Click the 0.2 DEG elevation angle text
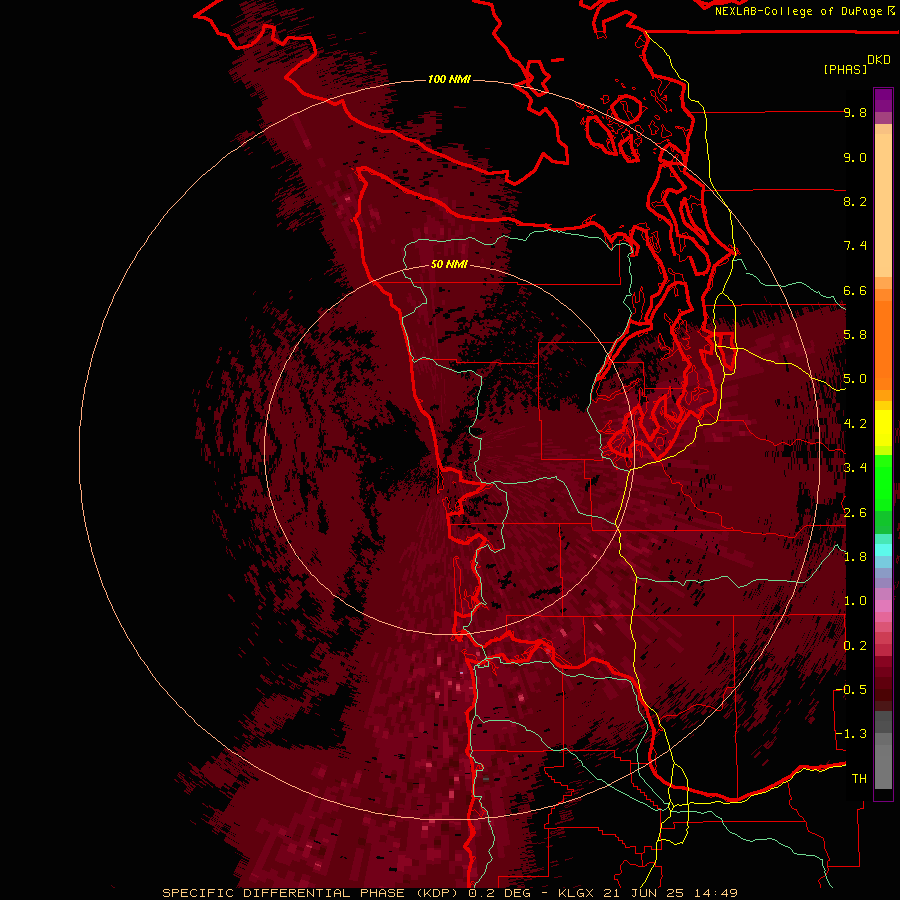 point(499,893)
